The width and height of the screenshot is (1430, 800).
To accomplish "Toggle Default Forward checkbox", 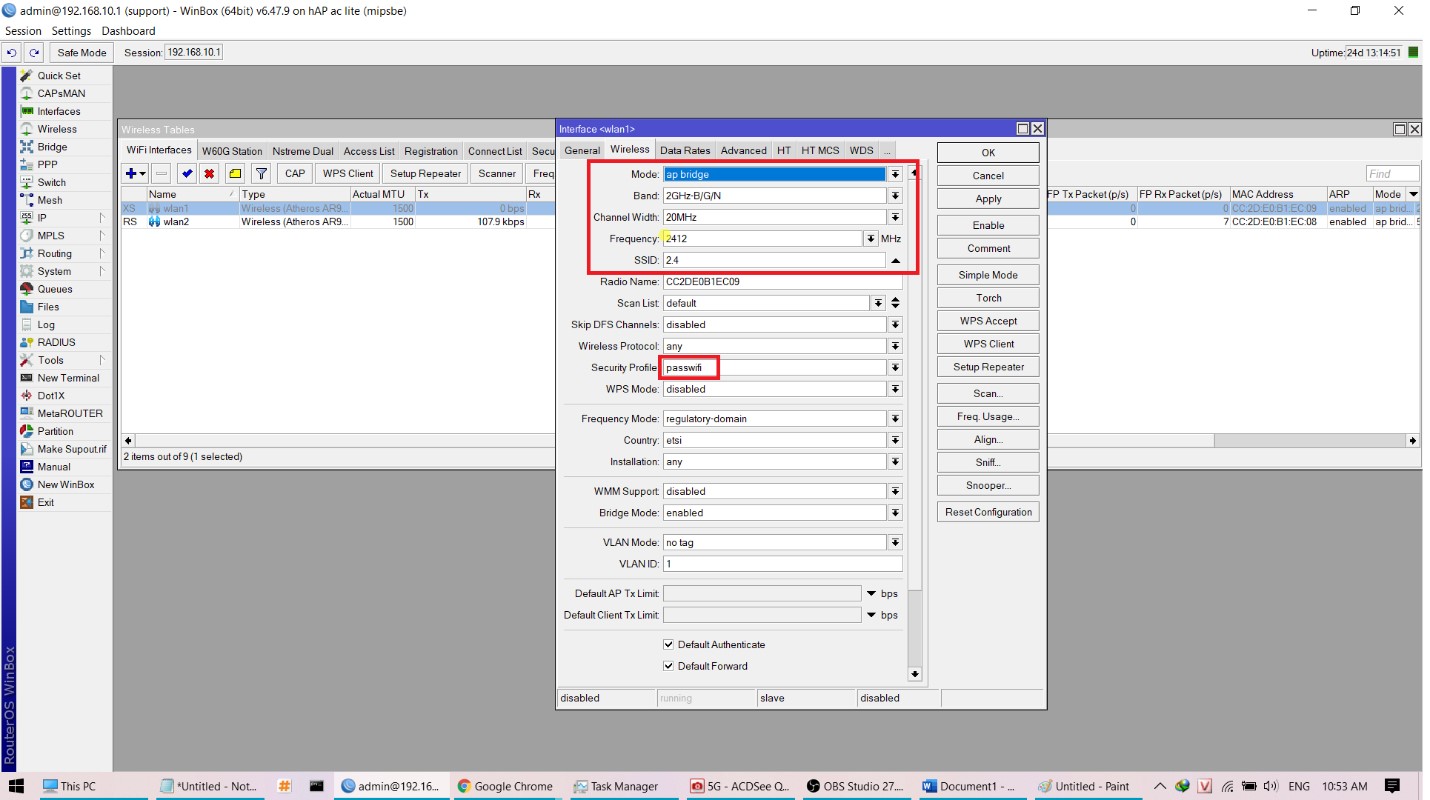I will [x=669, y=666].
